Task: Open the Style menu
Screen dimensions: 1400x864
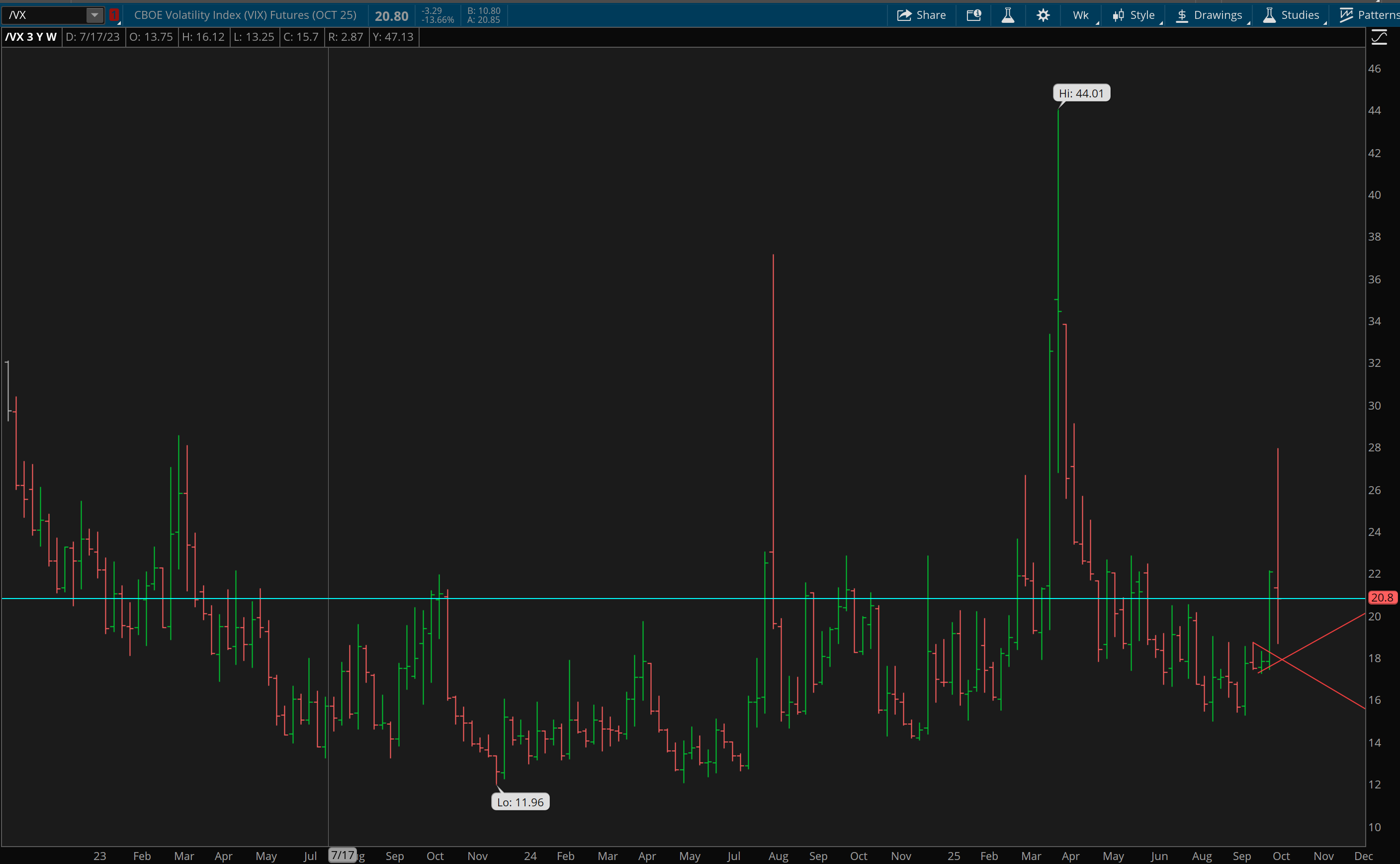Action: click(x=1141, y=15)
